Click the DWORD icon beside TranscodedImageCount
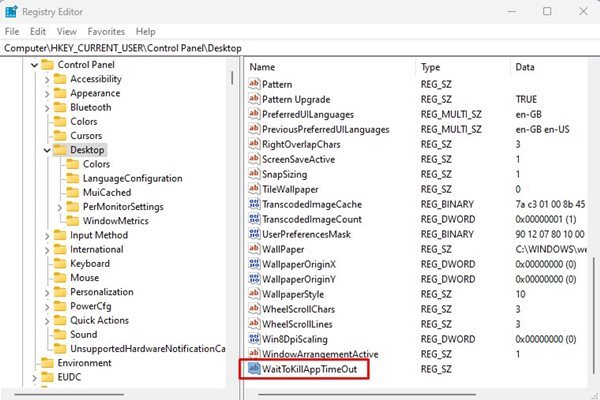The width and height of the screenshot is (600, 400). tap(254, 219)
